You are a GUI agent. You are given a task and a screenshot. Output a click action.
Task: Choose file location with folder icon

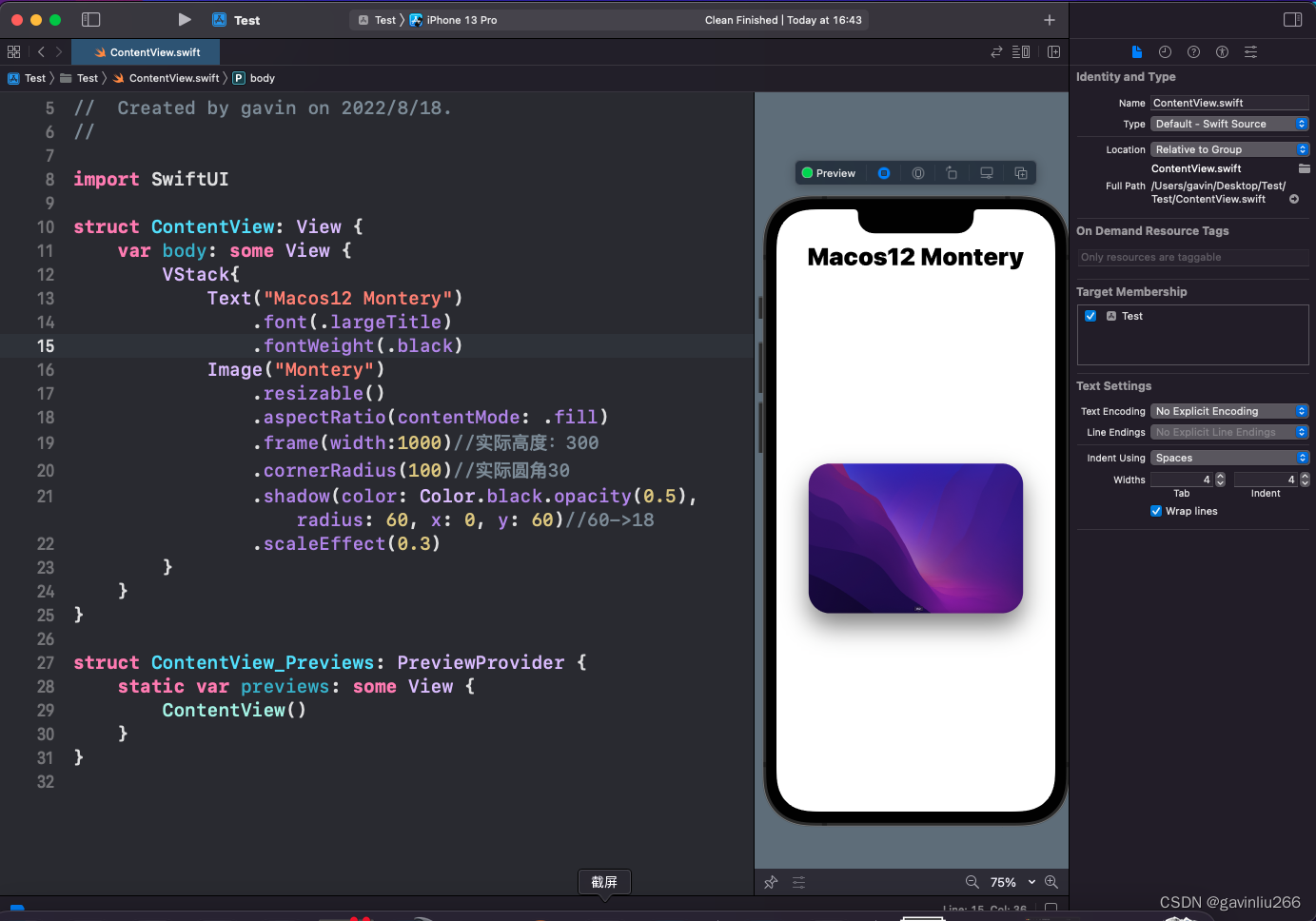(1304, 168)
